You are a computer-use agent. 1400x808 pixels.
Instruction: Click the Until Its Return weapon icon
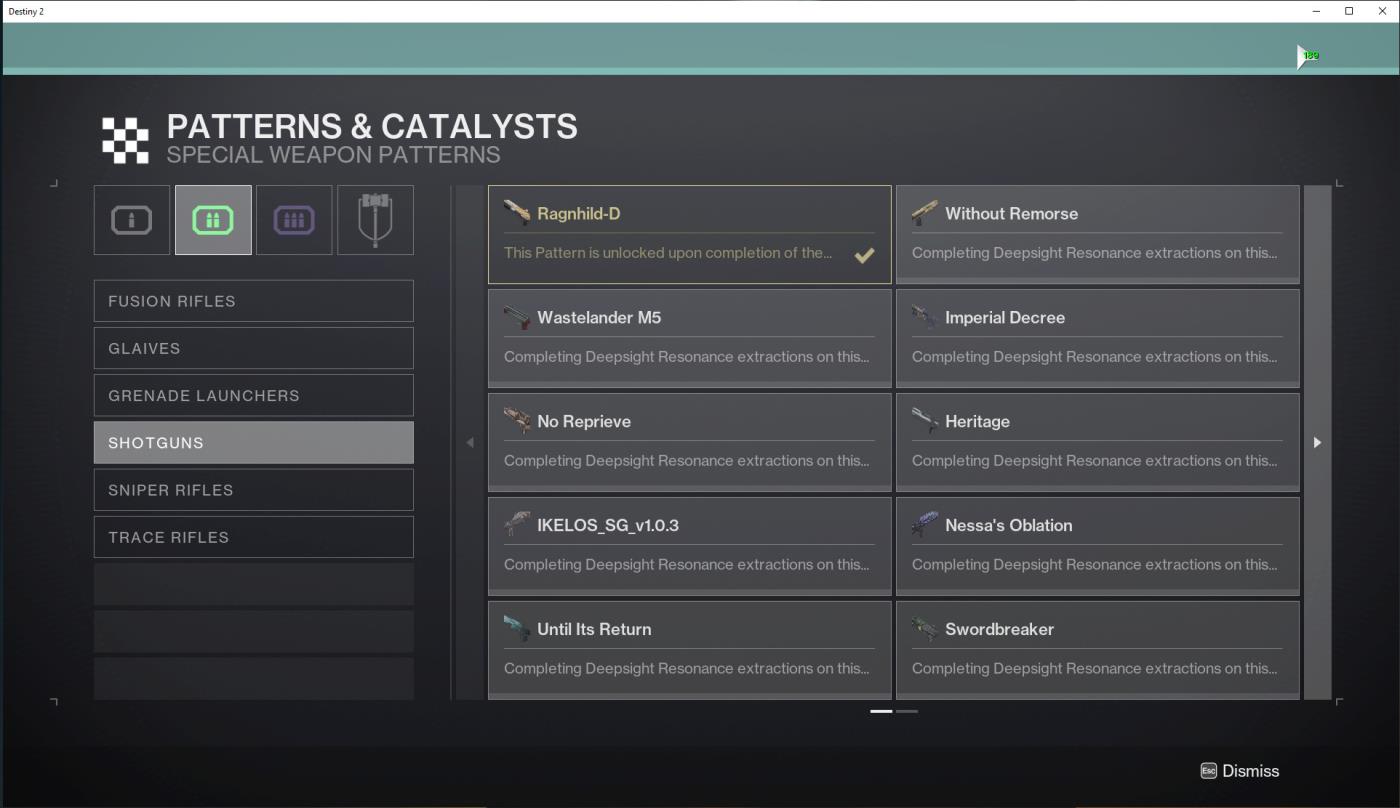pos(517,629)
